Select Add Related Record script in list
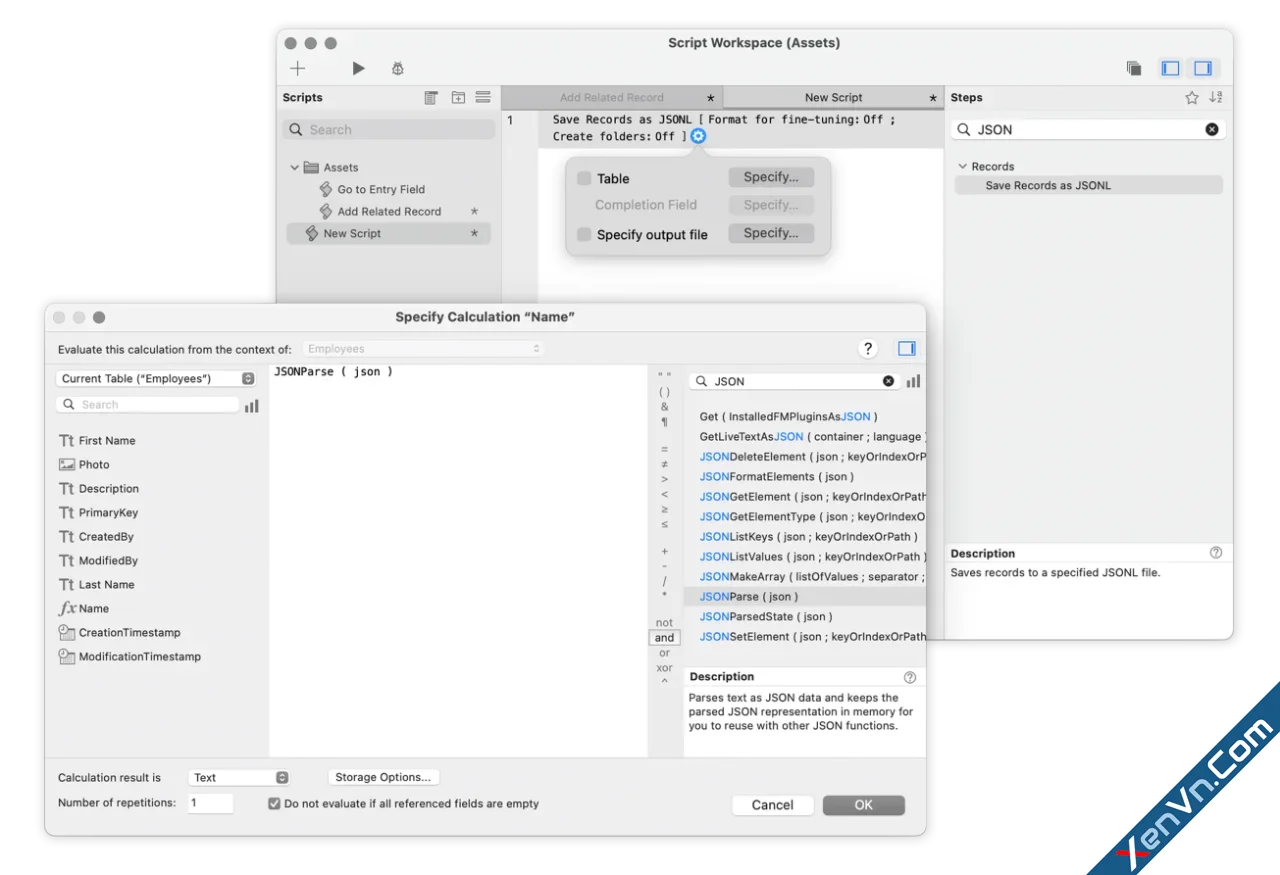Viewport: 1280px width, 875px height. tap(389, 211)
